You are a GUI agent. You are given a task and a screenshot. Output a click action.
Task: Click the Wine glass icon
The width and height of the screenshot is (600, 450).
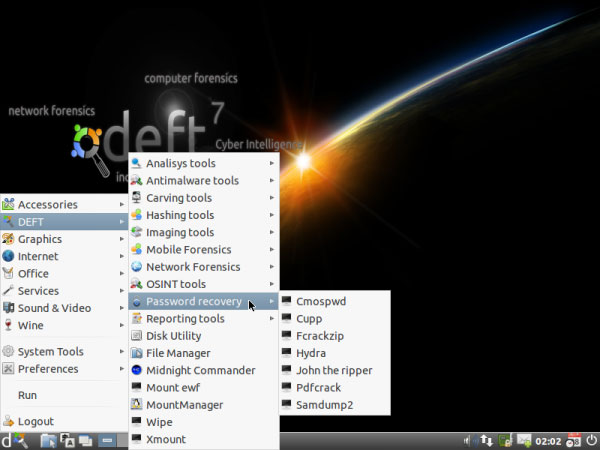coord(8,325)
